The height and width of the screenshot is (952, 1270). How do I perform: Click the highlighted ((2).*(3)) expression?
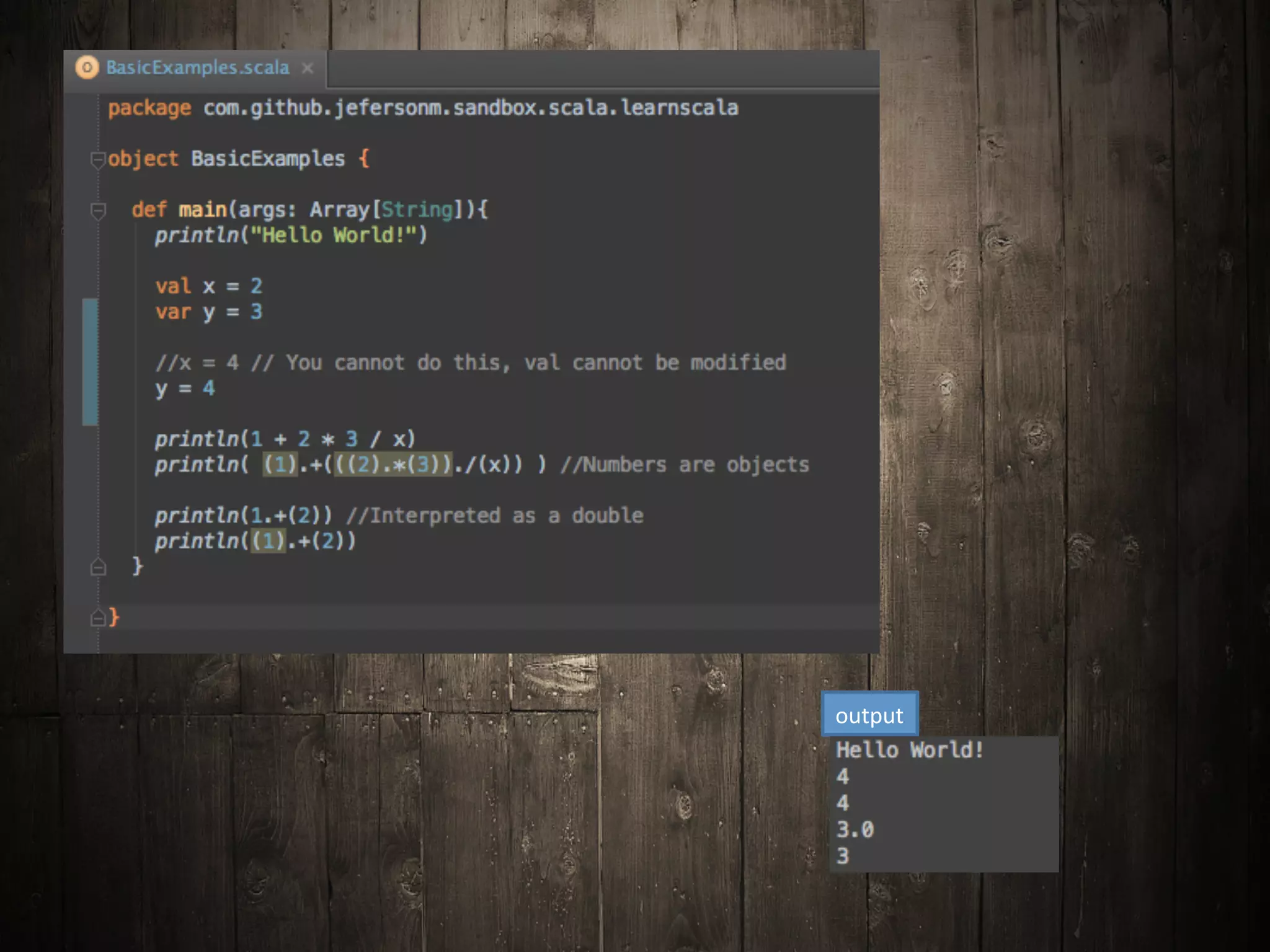(393, 464)
